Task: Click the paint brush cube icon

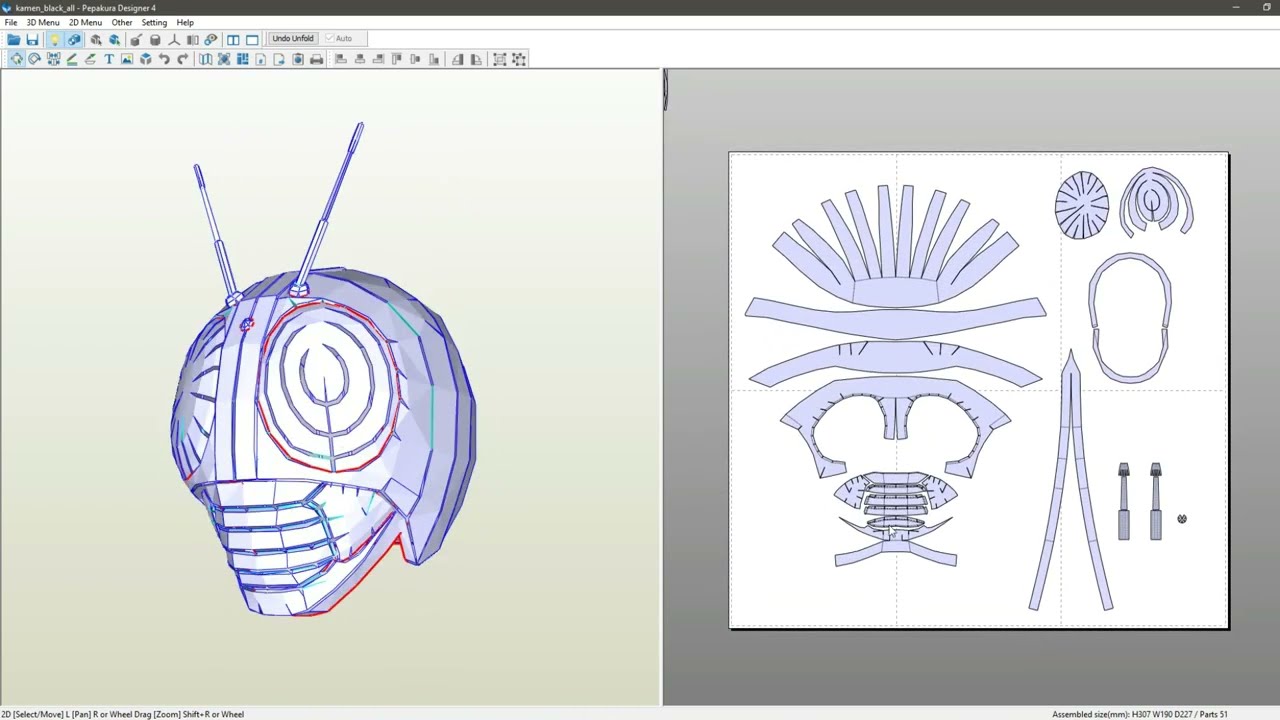Action: point(135,39)
